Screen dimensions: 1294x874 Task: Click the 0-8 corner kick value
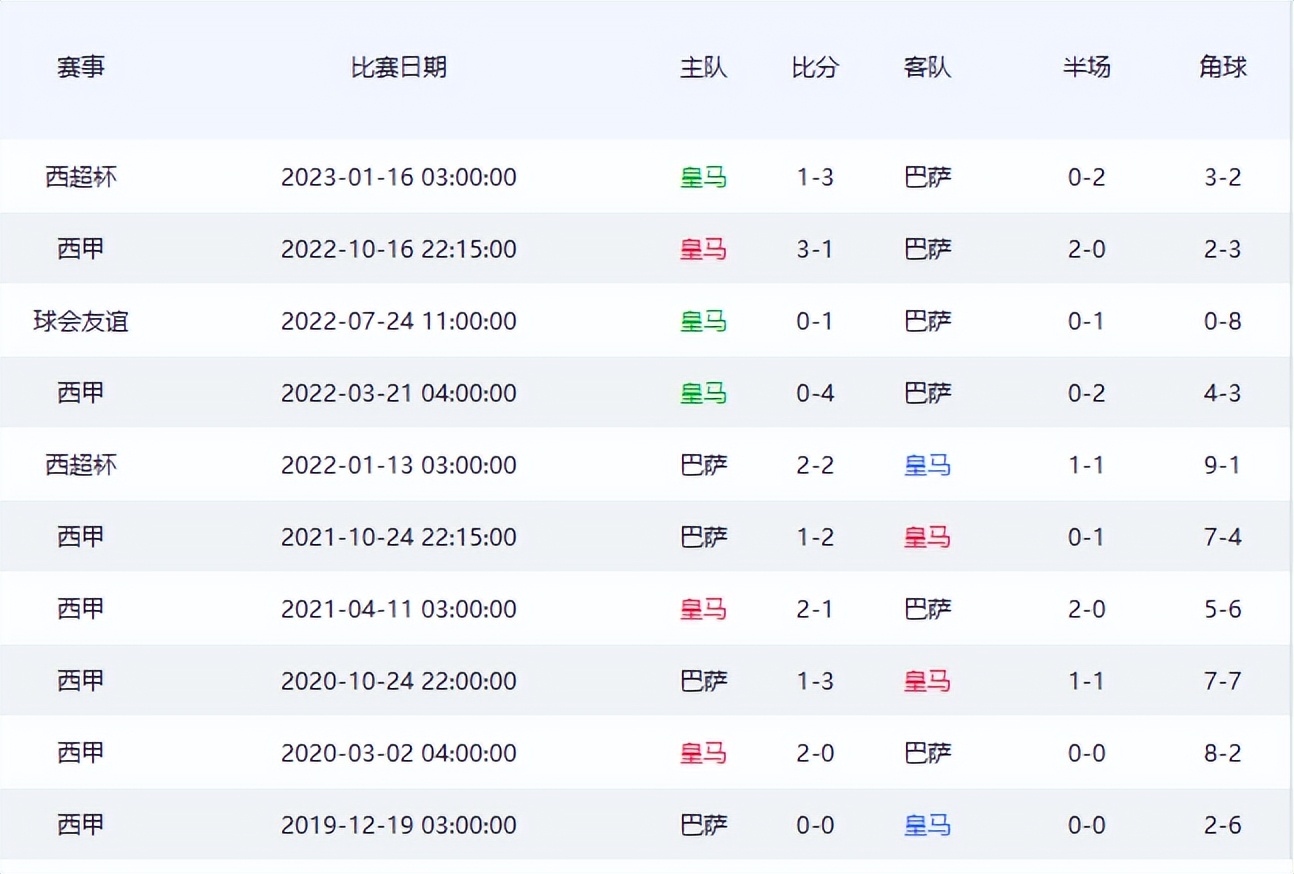[x=1222, y=322]
